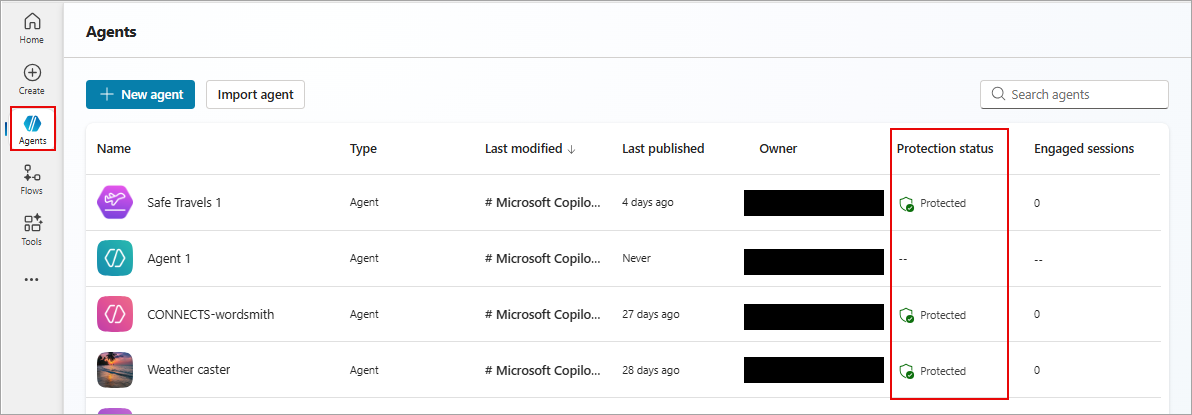The height and width of the screenshot is (415, 1192).
Task: Click the CONNECTS-wordsmith pink icon
Action: coord(115,314)
